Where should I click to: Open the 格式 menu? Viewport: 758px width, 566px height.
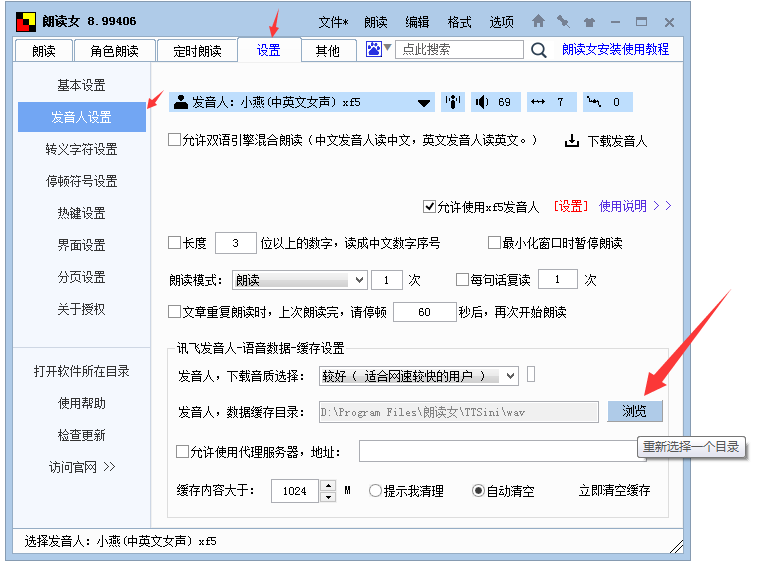click(459, 22)
